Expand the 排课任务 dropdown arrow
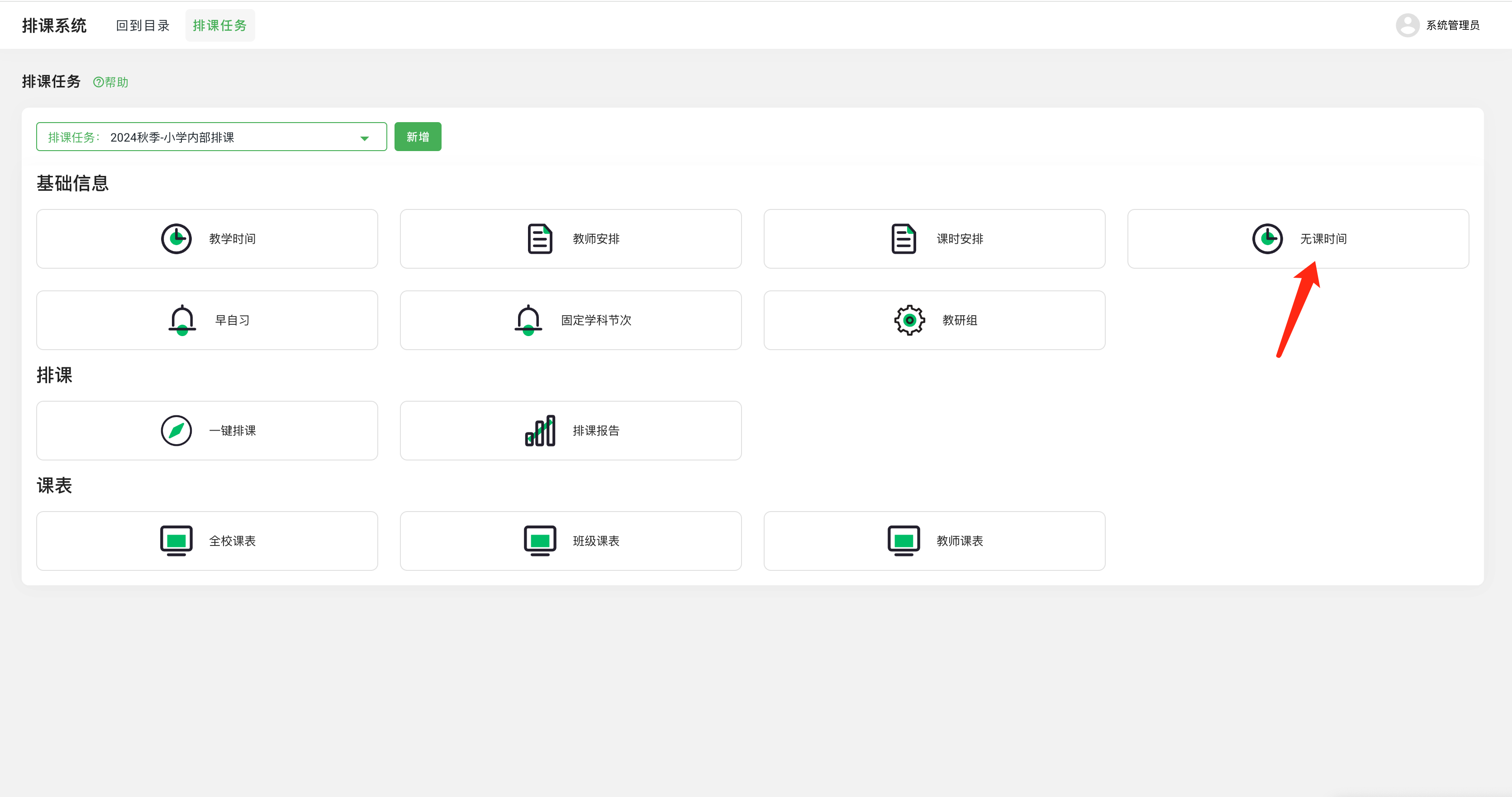This screenshot has height=797, width=1512. (x=365, y=138)
